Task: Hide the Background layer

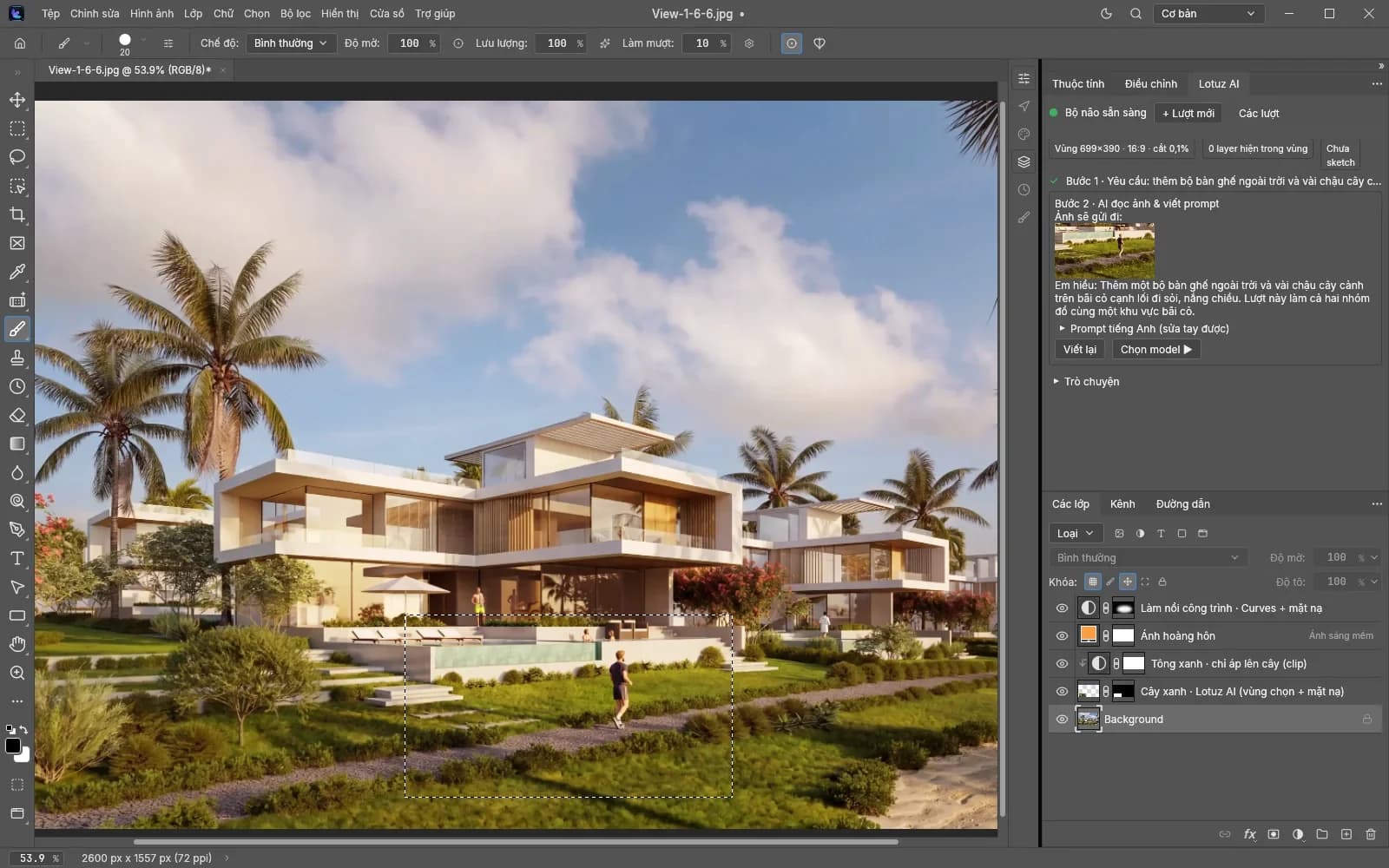Action: (x=1061, y=720)
